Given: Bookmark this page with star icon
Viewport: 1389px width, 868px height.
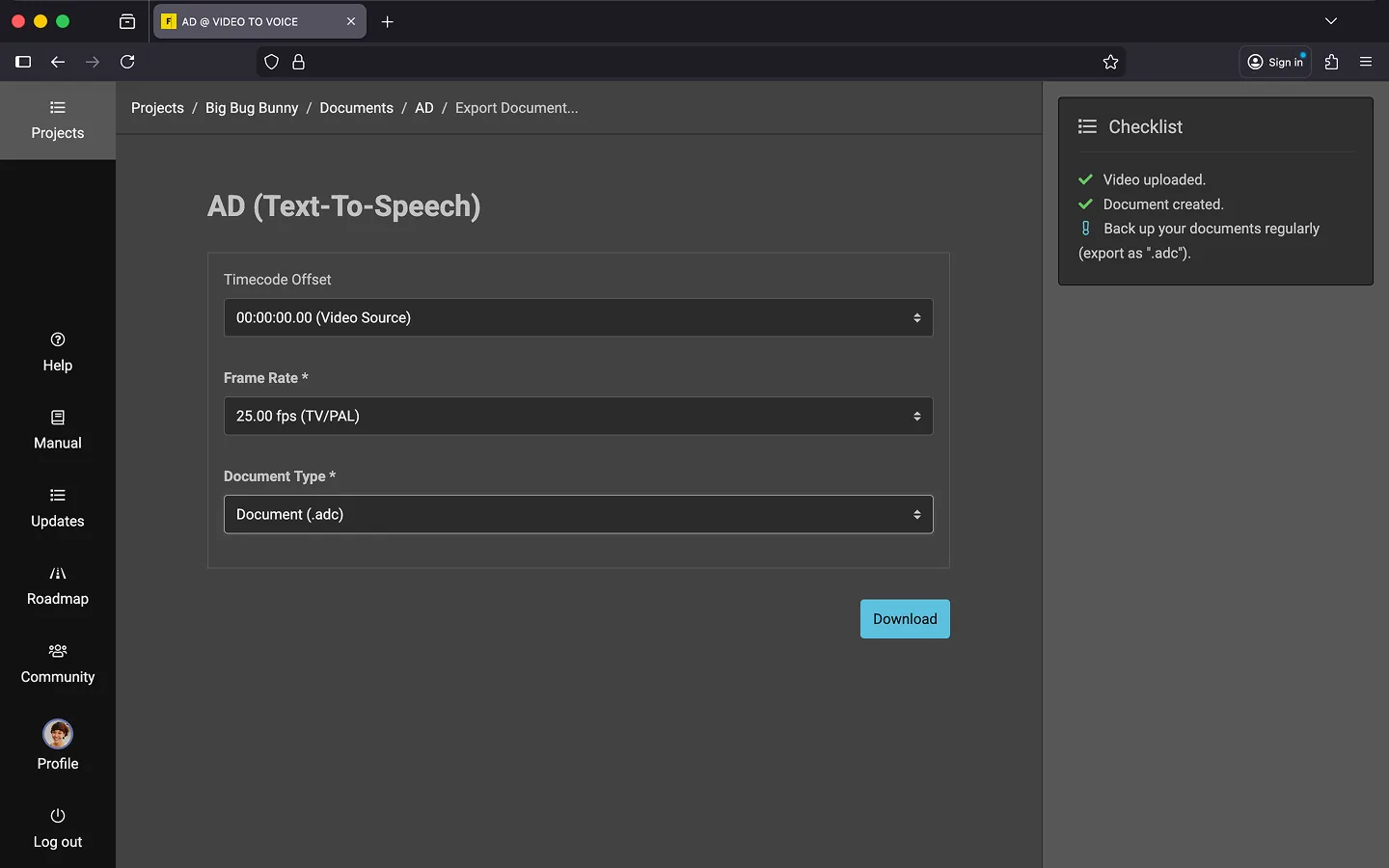Looking at the screenshot, I should pyautogui.click(x=1110, y=62).
